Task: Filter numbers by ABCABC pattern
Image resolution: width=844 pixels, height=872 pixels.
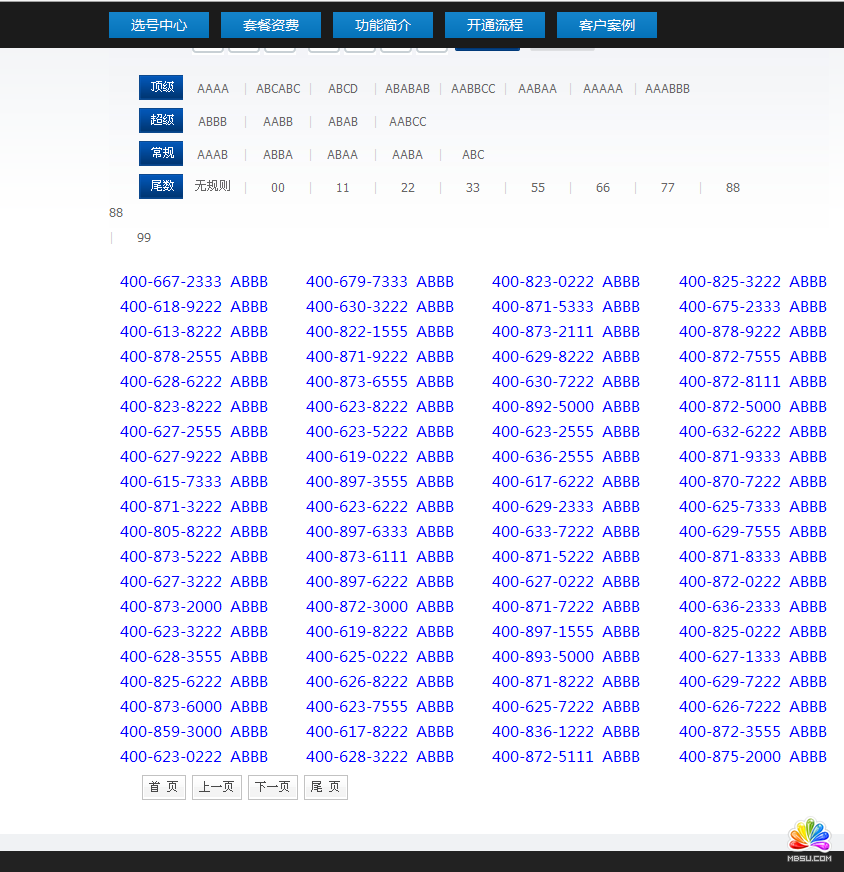Action: click(278, 89)
